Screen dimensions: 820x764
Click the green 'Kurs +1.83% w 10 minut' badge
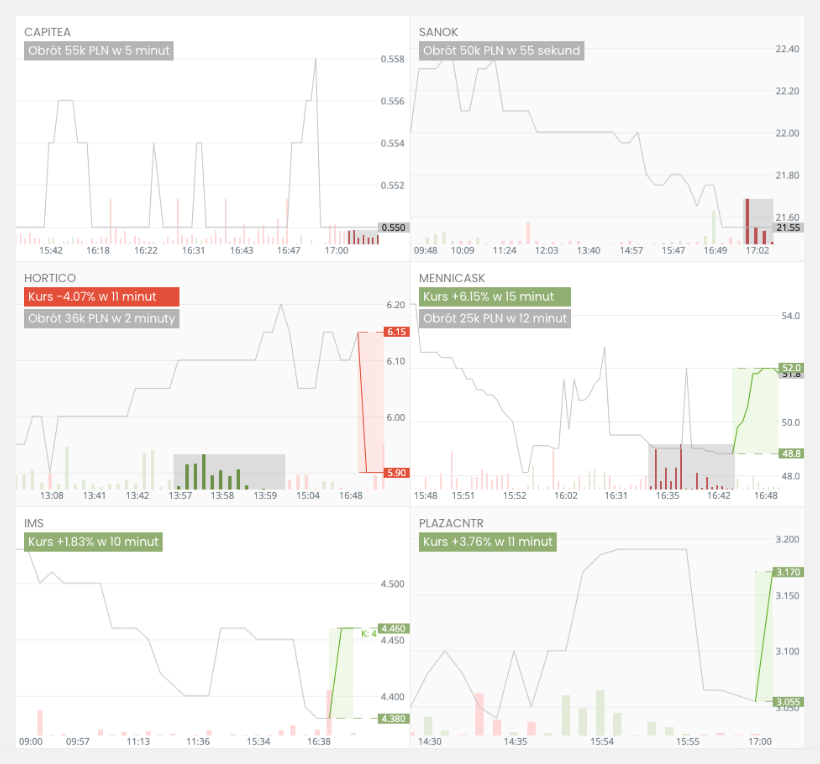pos(93,542)
